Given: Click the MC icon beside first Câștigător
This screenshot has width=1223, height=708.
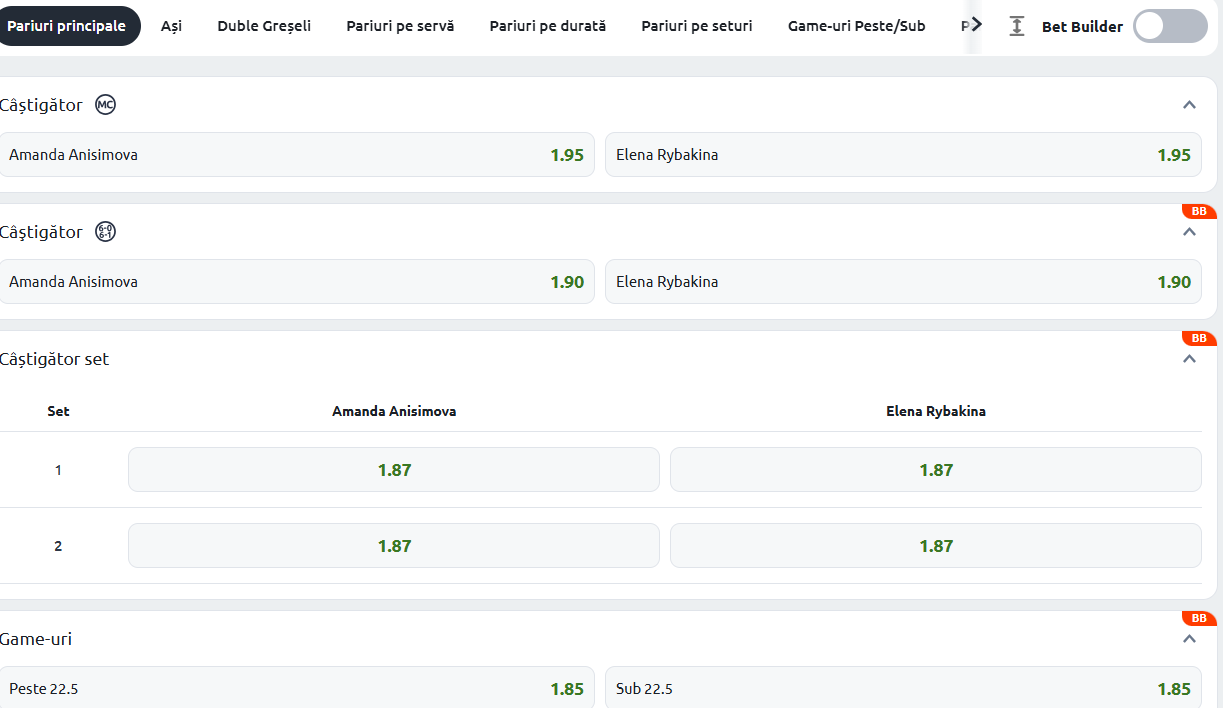Looking at the screenshot, I should [105, 105].
